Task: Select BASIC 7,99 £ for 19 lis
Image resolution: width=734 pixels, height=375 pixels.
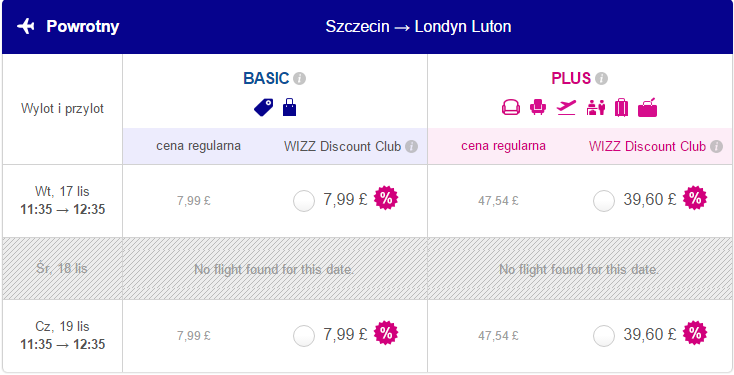Action: (304, 336)
